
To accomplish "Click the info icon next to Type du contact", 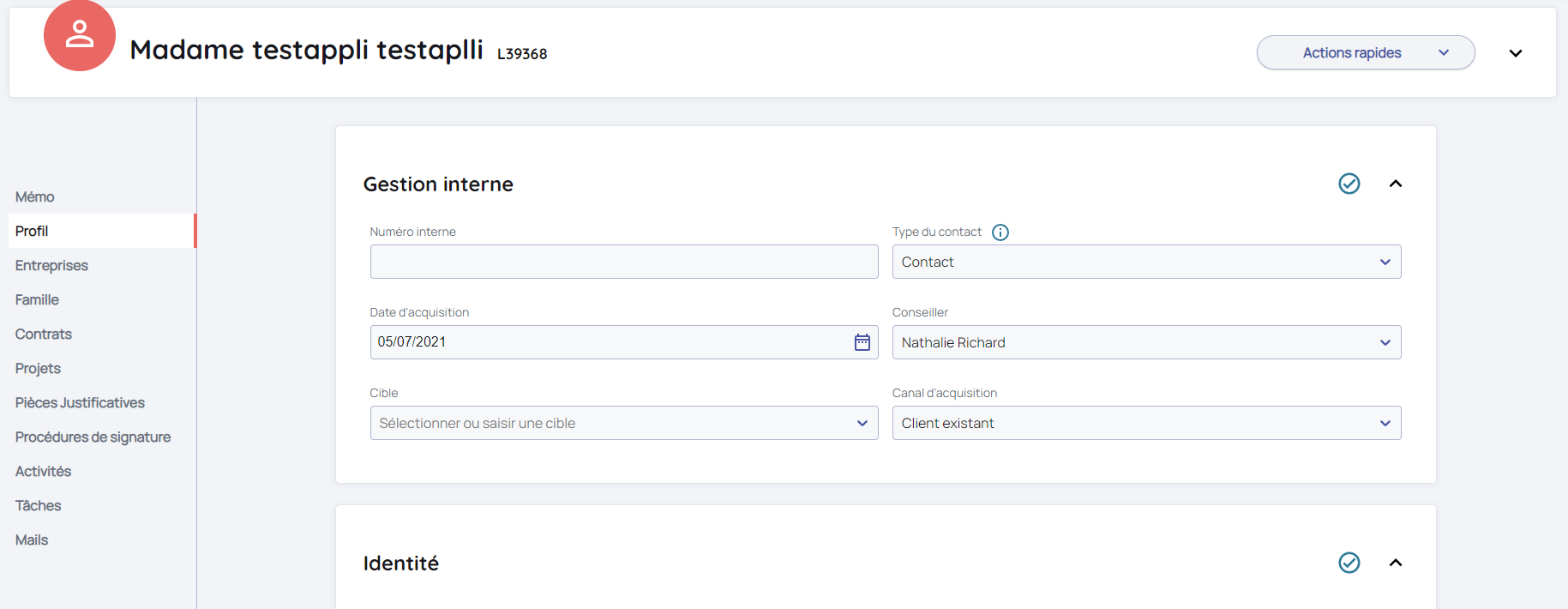I will [x=1000, y=232].
